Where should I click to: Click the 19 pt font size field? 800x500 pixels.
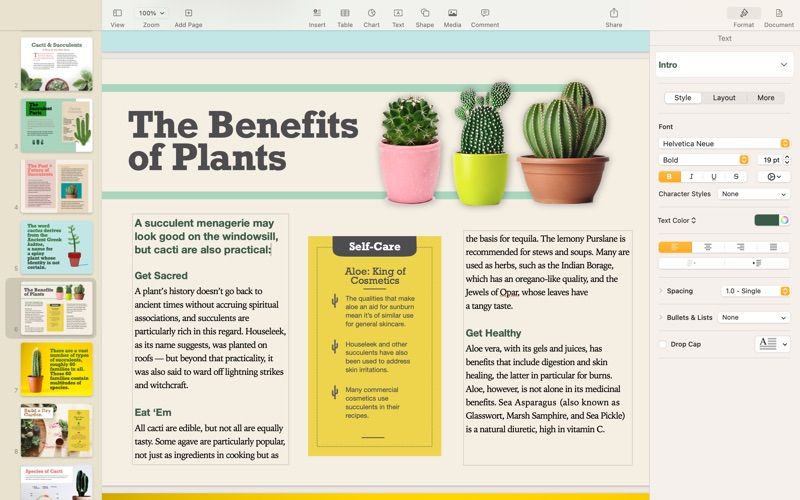(x=770, y=160)
